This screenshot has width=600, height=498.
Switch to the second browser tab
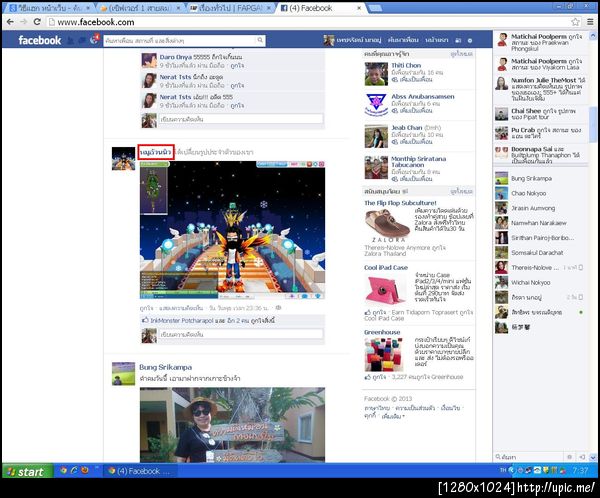140,8
